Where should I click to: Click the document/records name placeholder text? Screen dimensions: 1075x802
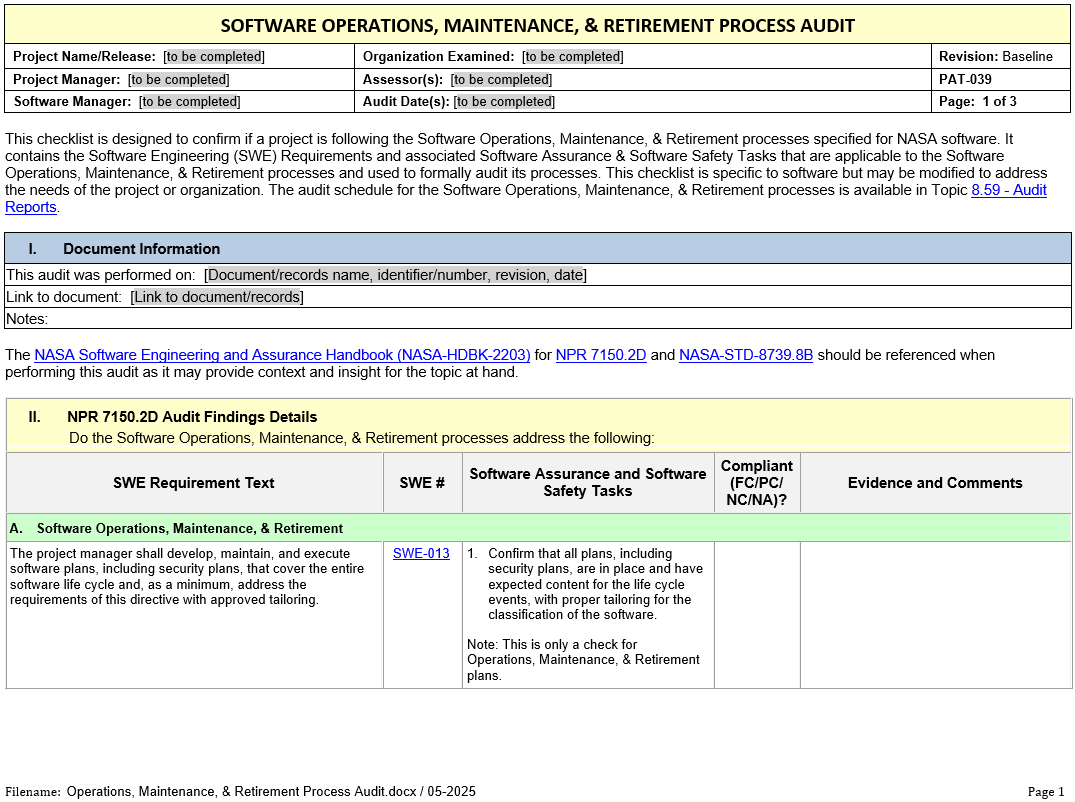click(395, 275)
